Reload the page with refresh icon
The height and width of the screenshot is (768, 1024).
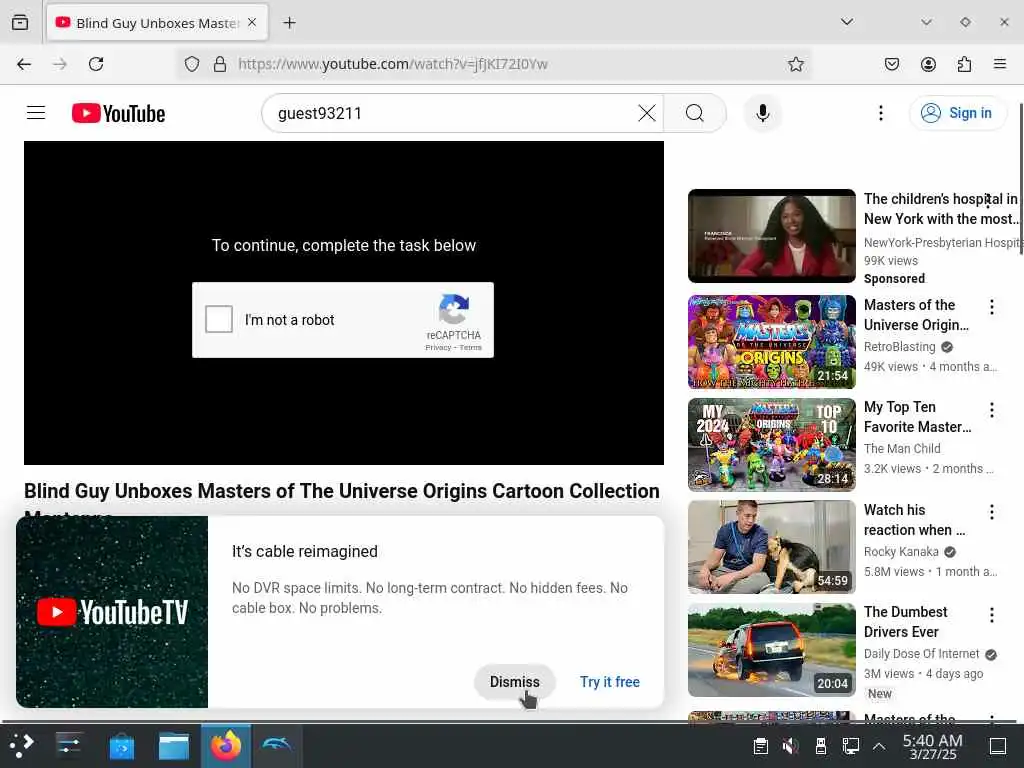tap(96, 64)
